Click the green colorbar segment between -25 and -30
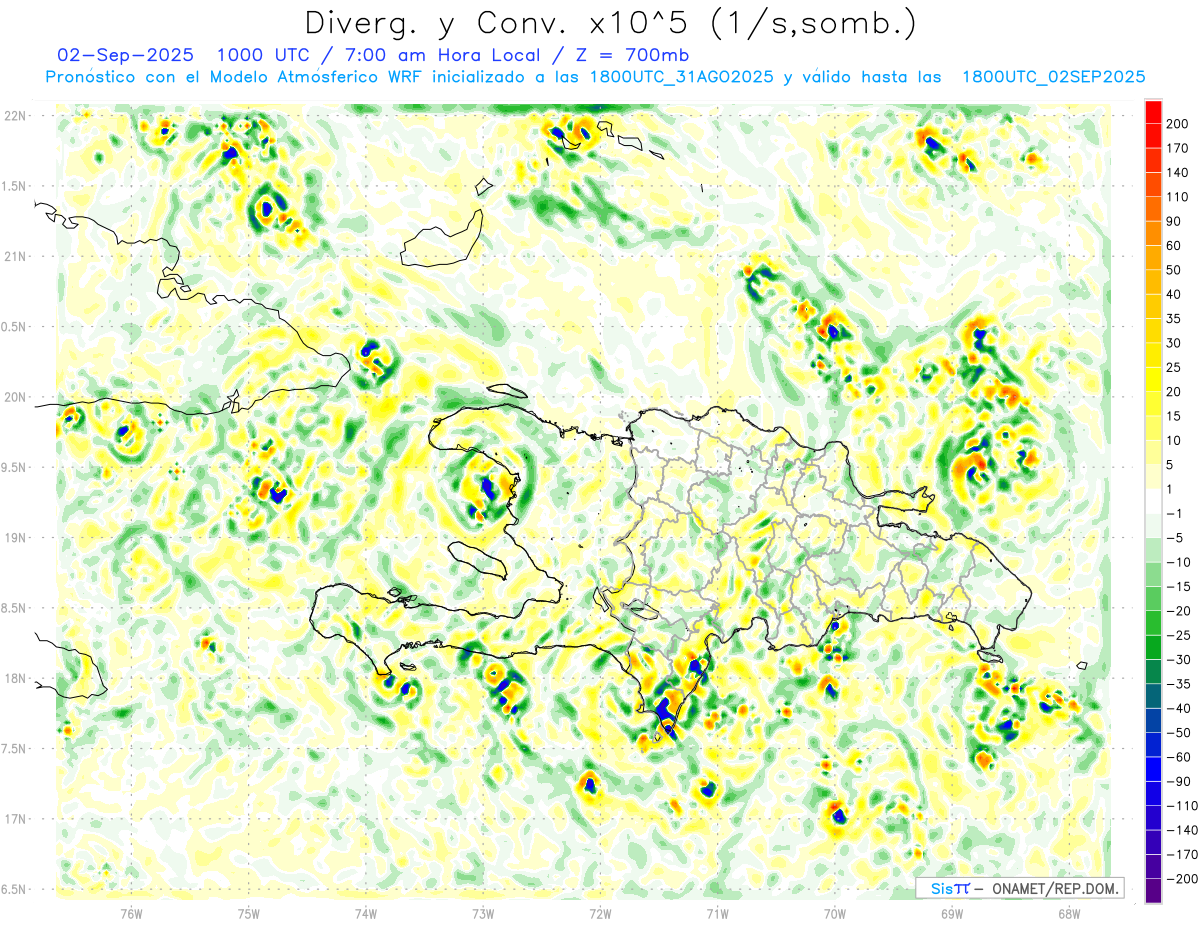 tap(1153, 647)
